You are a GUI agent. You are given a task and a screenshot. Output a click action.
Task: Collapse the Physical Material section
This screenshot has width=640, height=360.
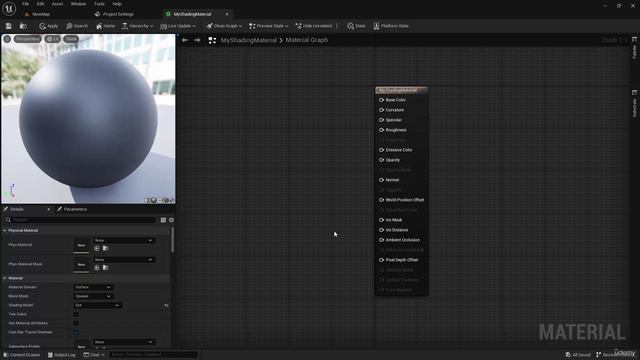5,231
